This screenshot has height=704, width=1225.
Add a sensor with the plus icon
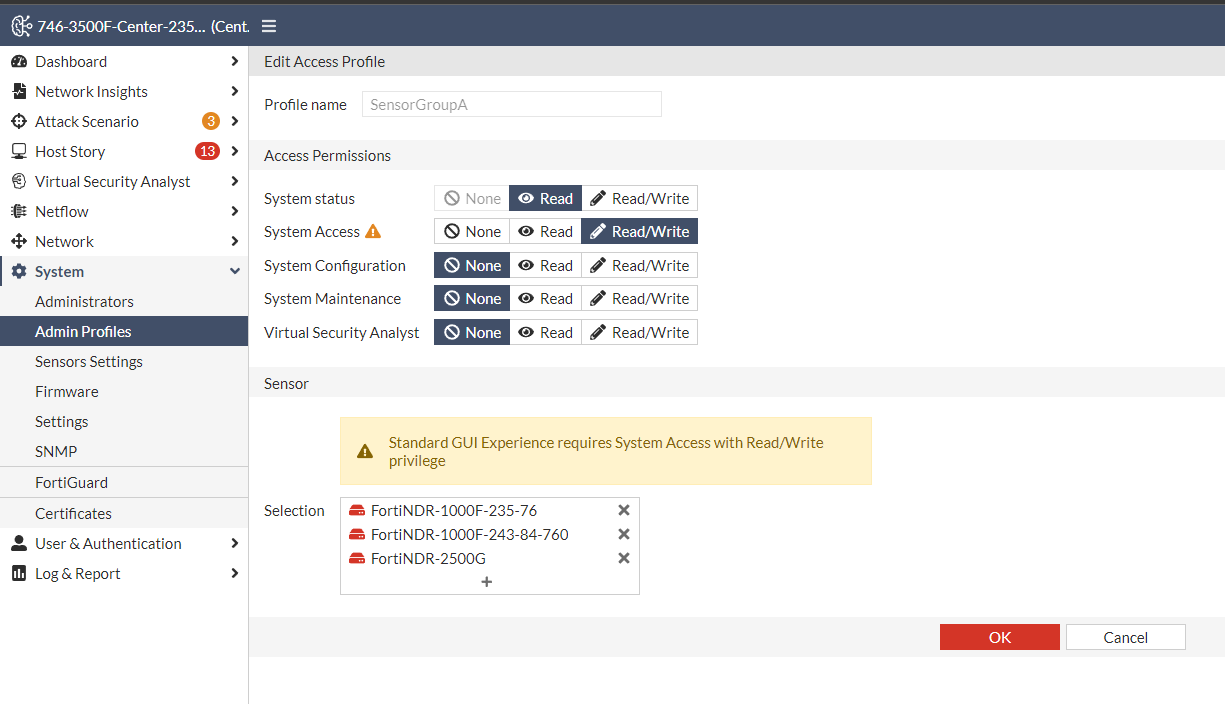(x=487, y=581)
